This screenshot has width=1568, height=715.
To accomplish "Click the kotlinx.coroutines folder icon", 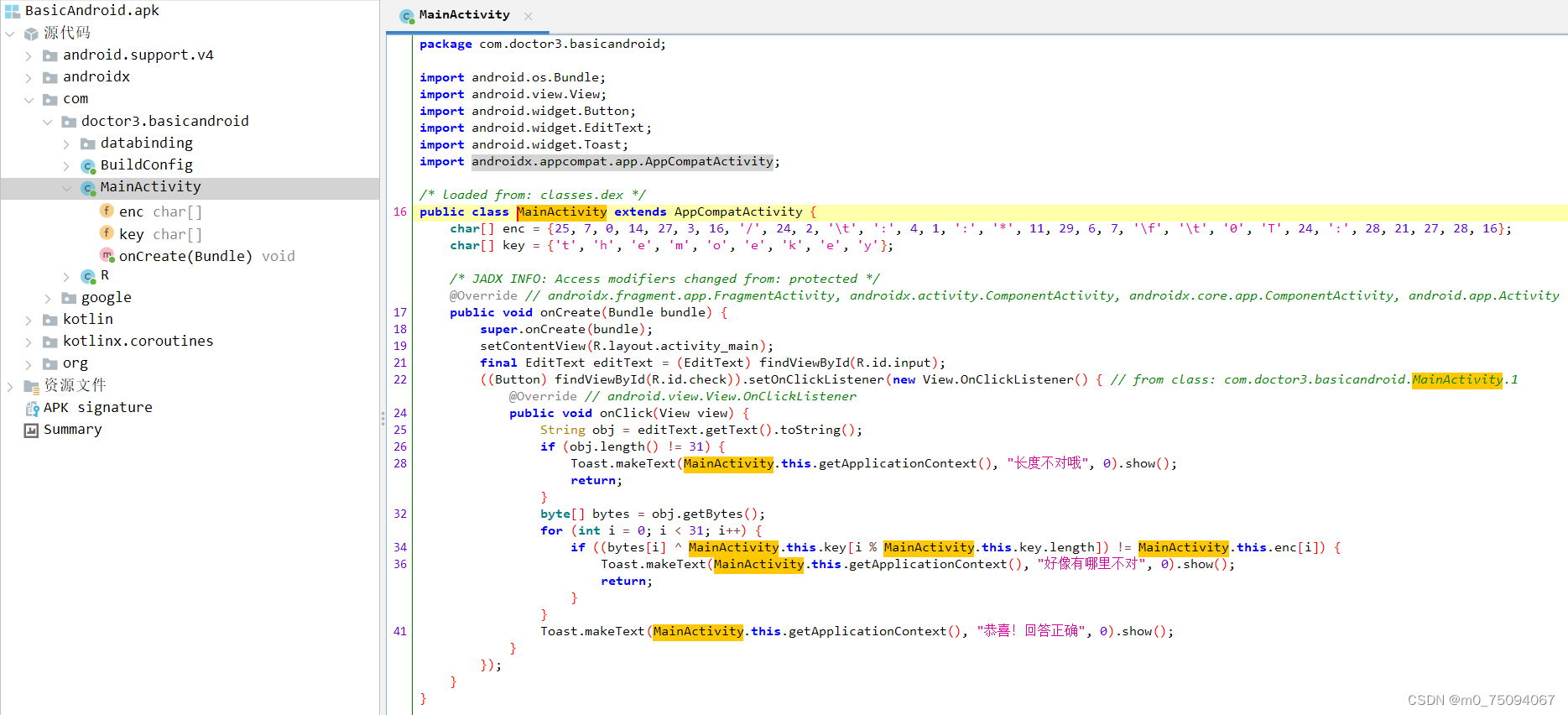I will coord(50,342).
